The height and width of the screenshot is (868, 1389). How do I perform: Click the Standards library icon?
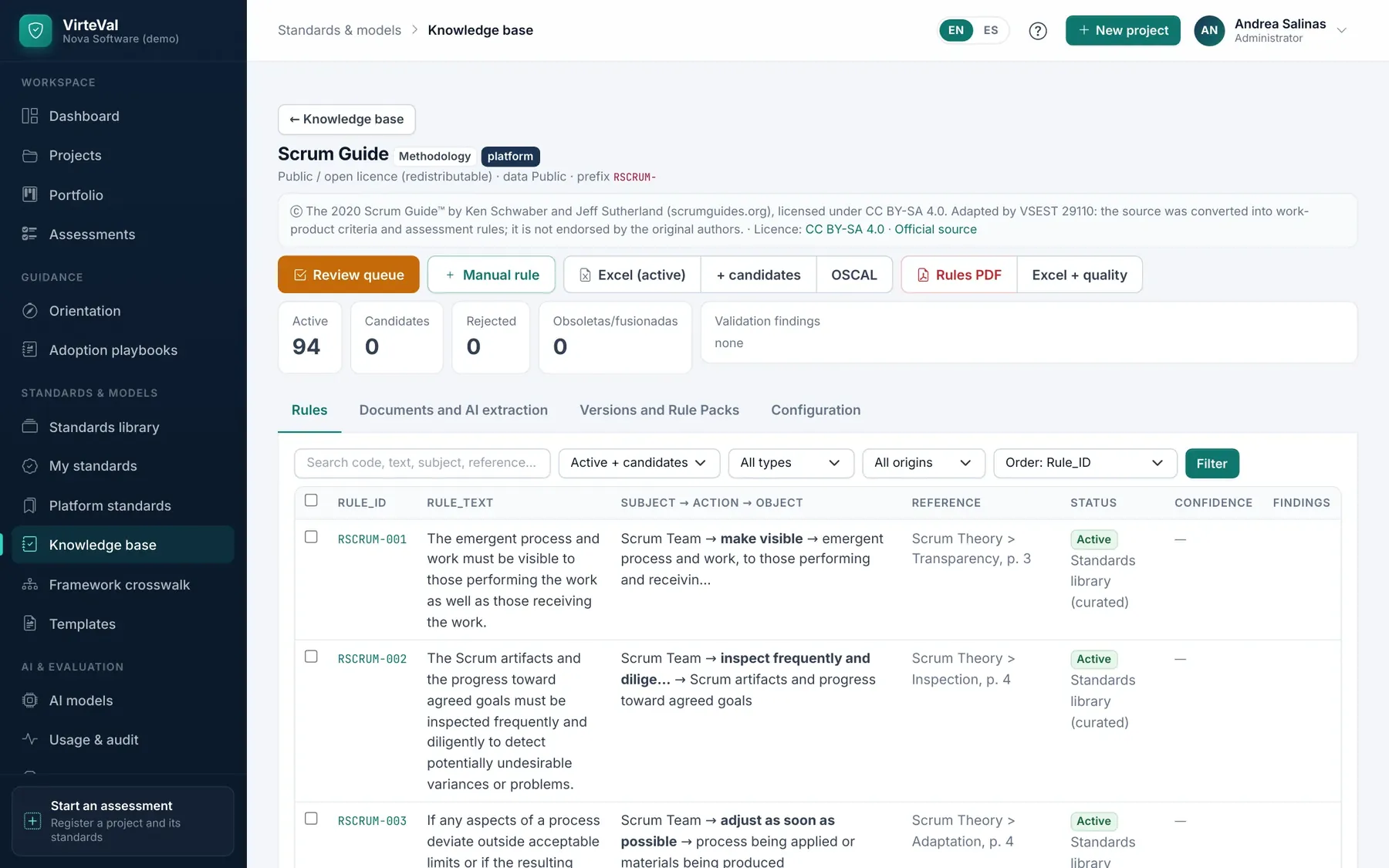pyautogui.click(x=30, y=427)
